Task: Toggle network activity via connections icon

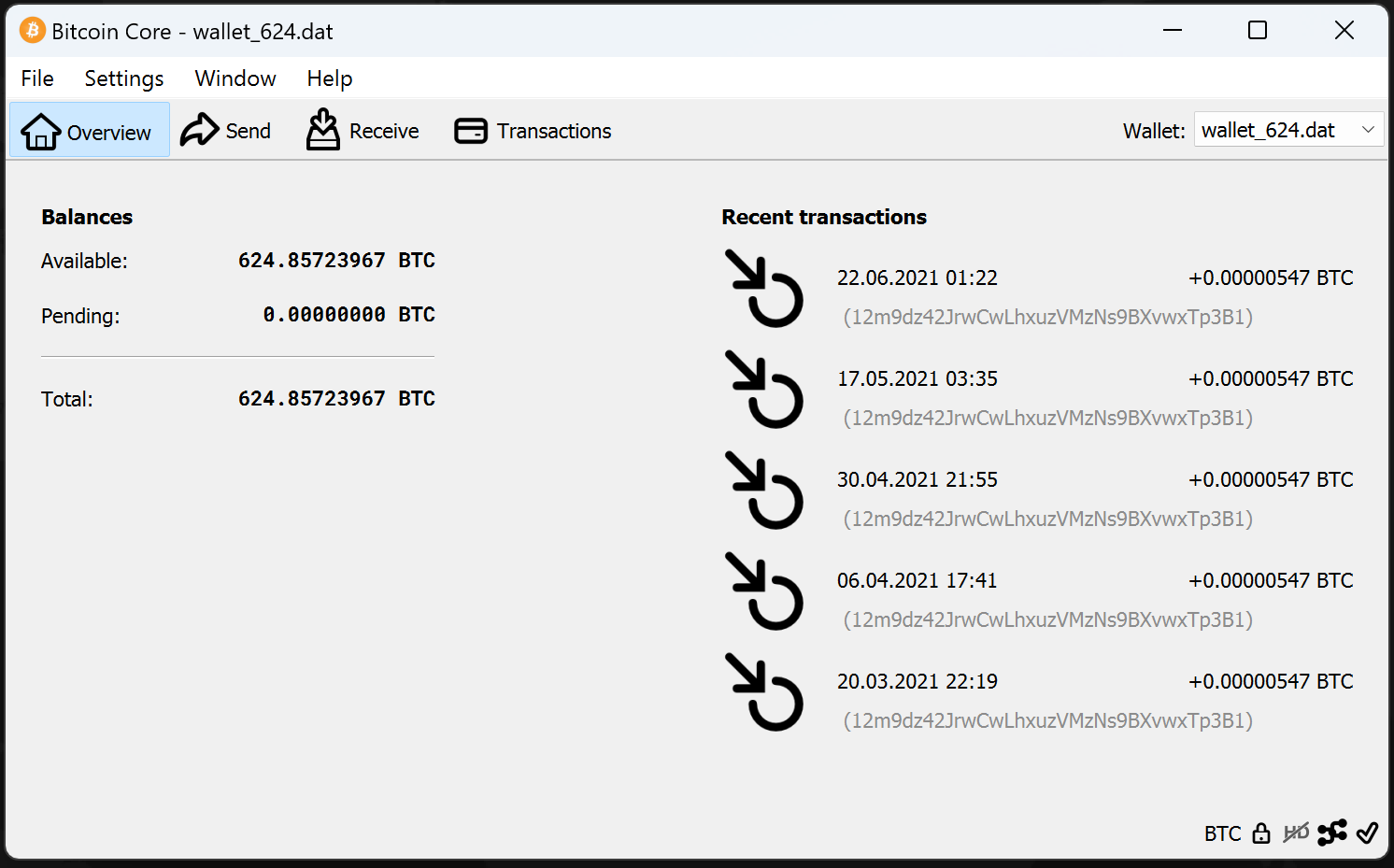Action: coord(1332,832)
